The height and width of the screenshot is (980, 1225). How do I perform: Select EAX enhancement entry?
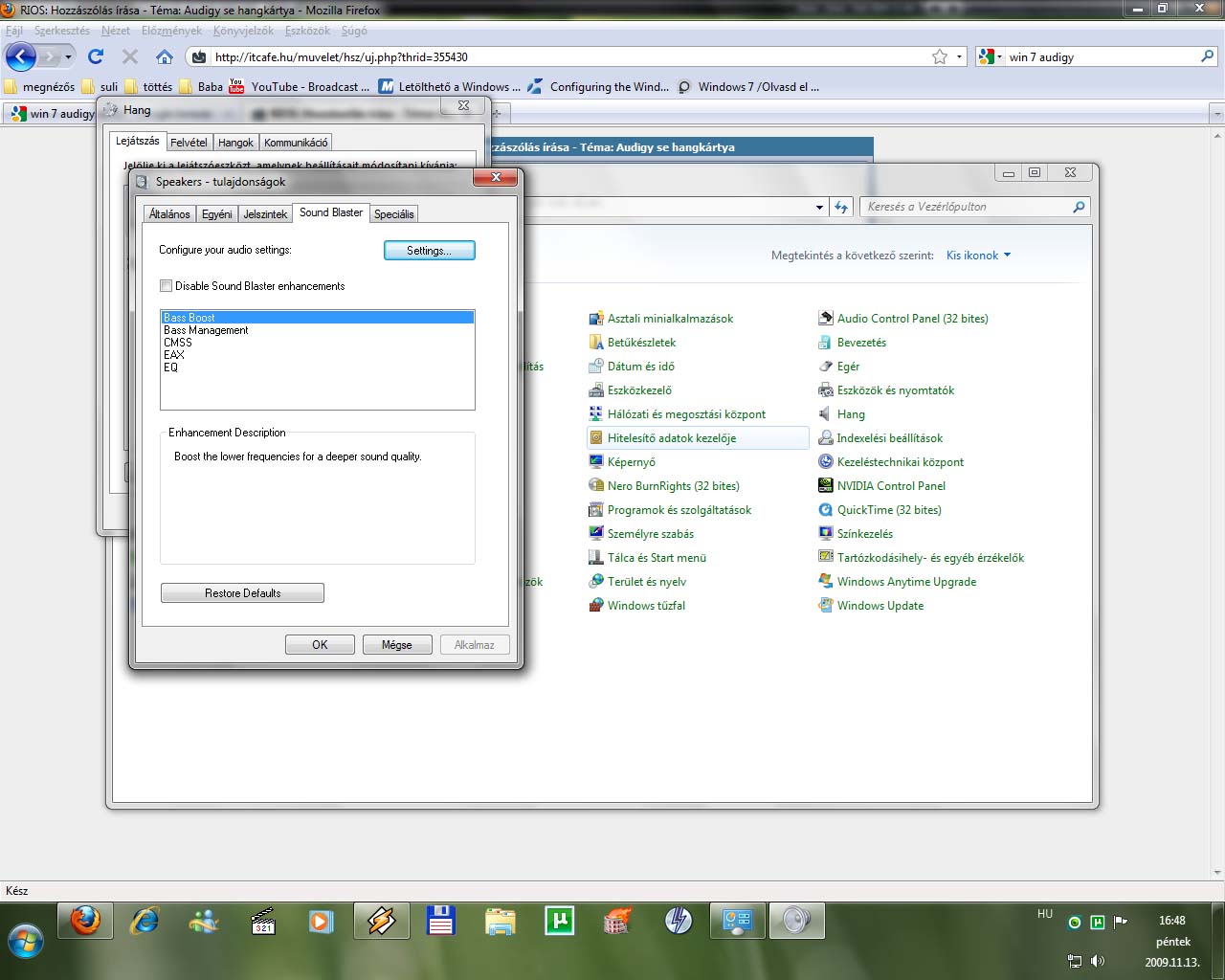[318, 355]
